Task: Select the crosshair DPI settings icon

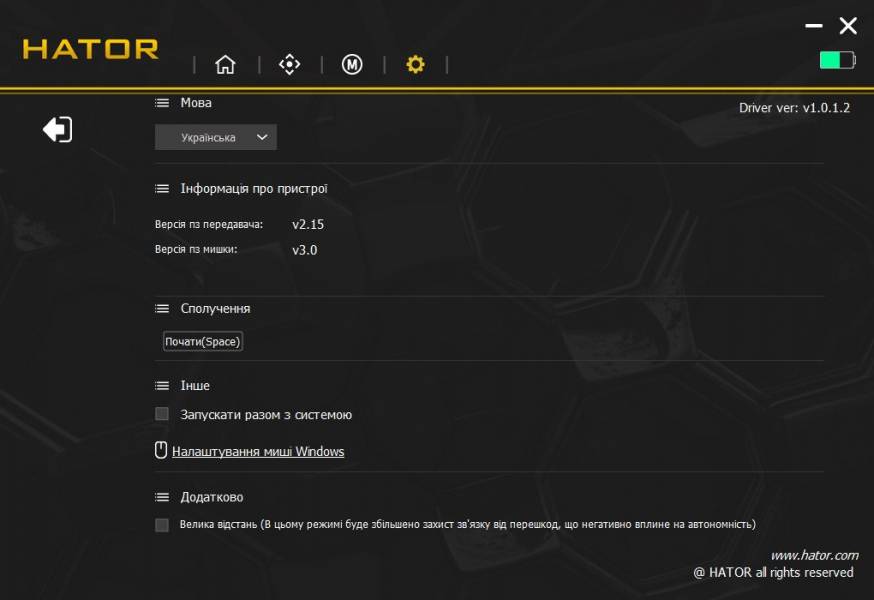Action: (289, 64)
